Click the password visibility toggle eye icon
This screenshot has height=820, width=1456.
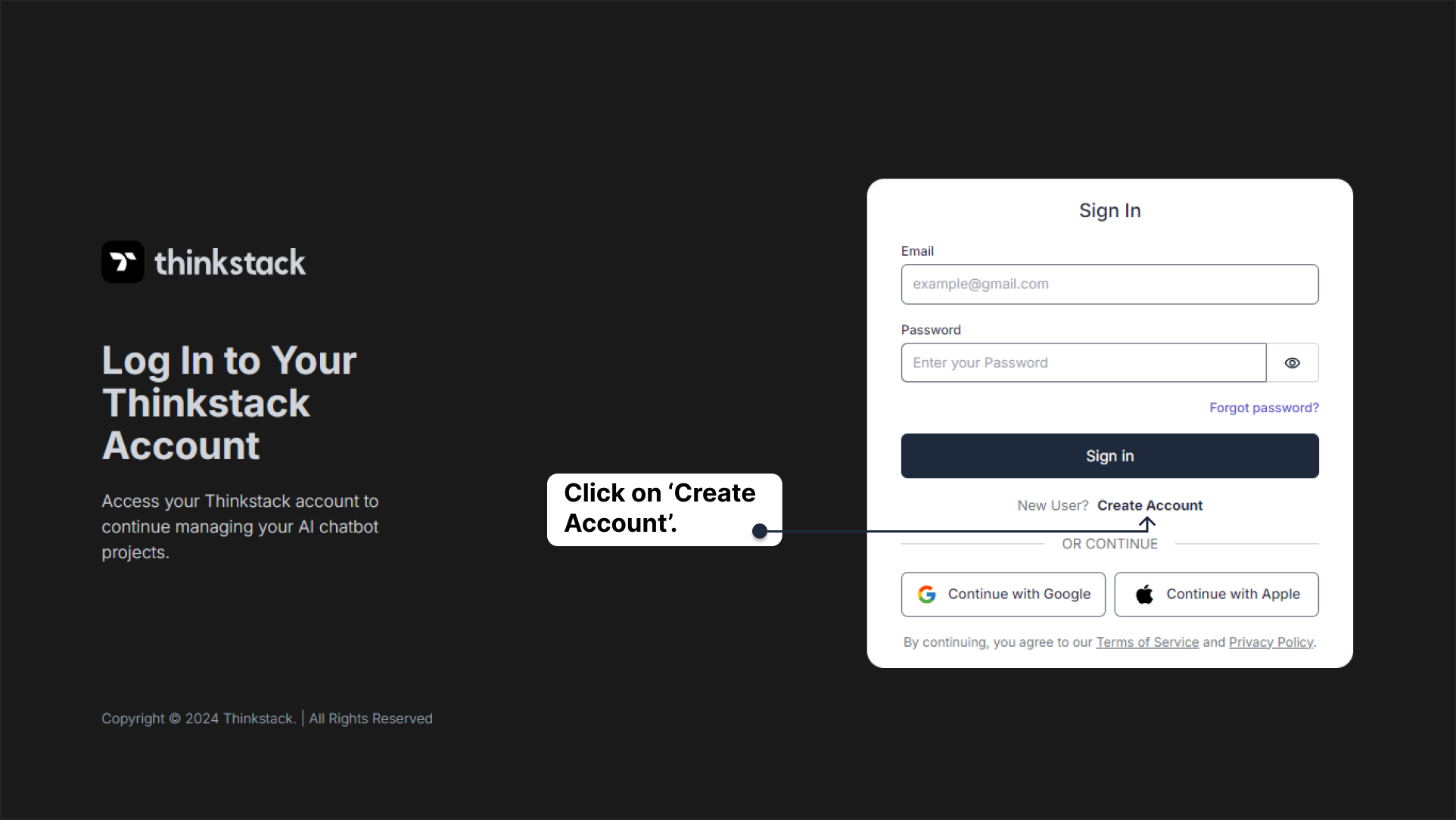click(1295, 362)
